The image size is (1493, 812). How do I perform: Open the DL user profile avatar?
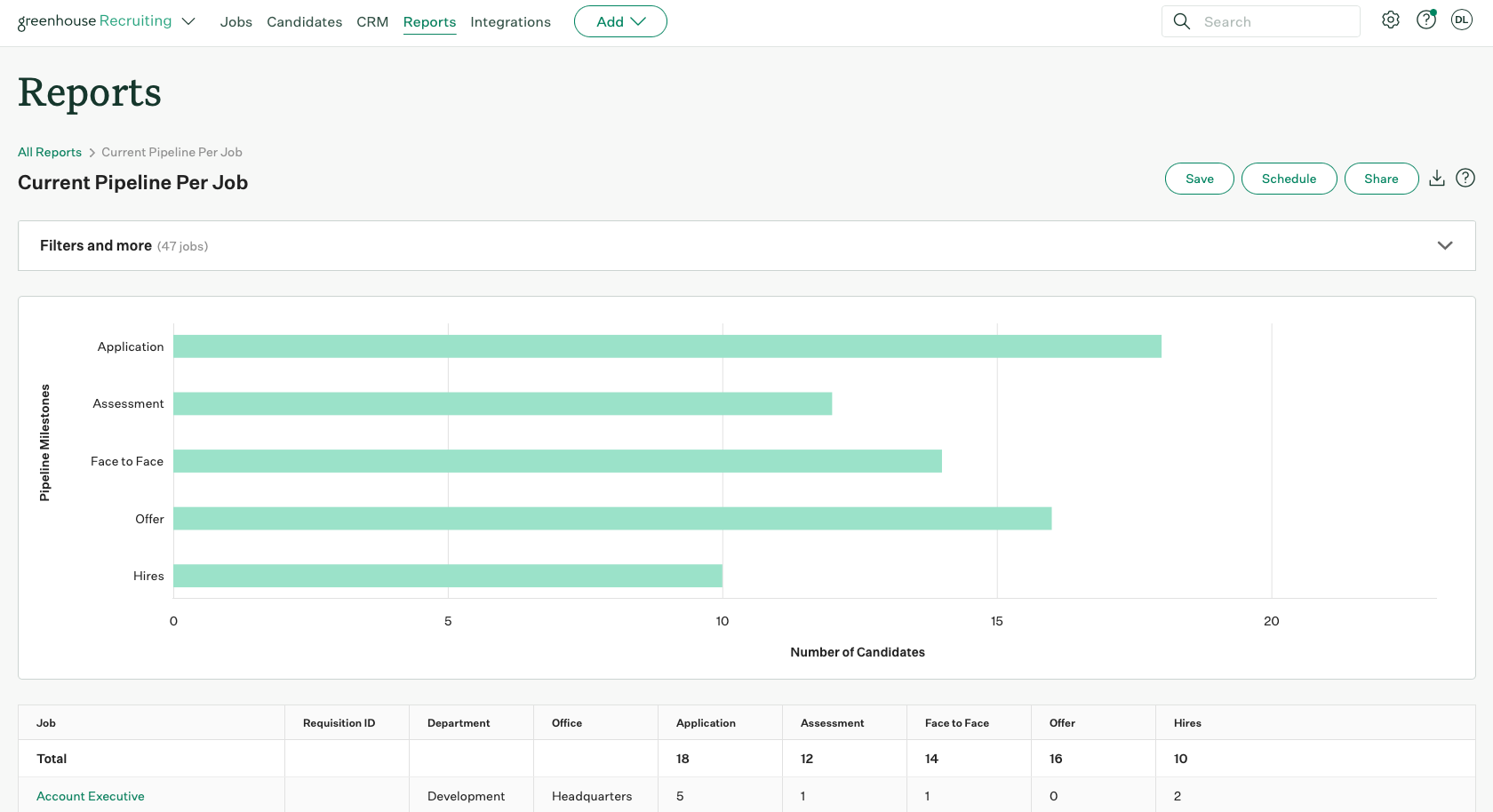click(1462, 20)
